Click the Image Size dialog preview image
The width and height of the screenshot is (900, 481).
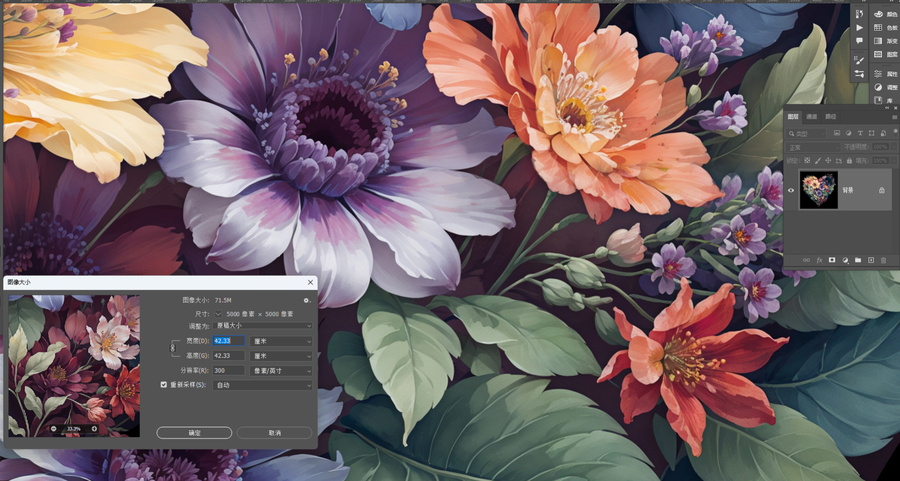click(74, 366)
